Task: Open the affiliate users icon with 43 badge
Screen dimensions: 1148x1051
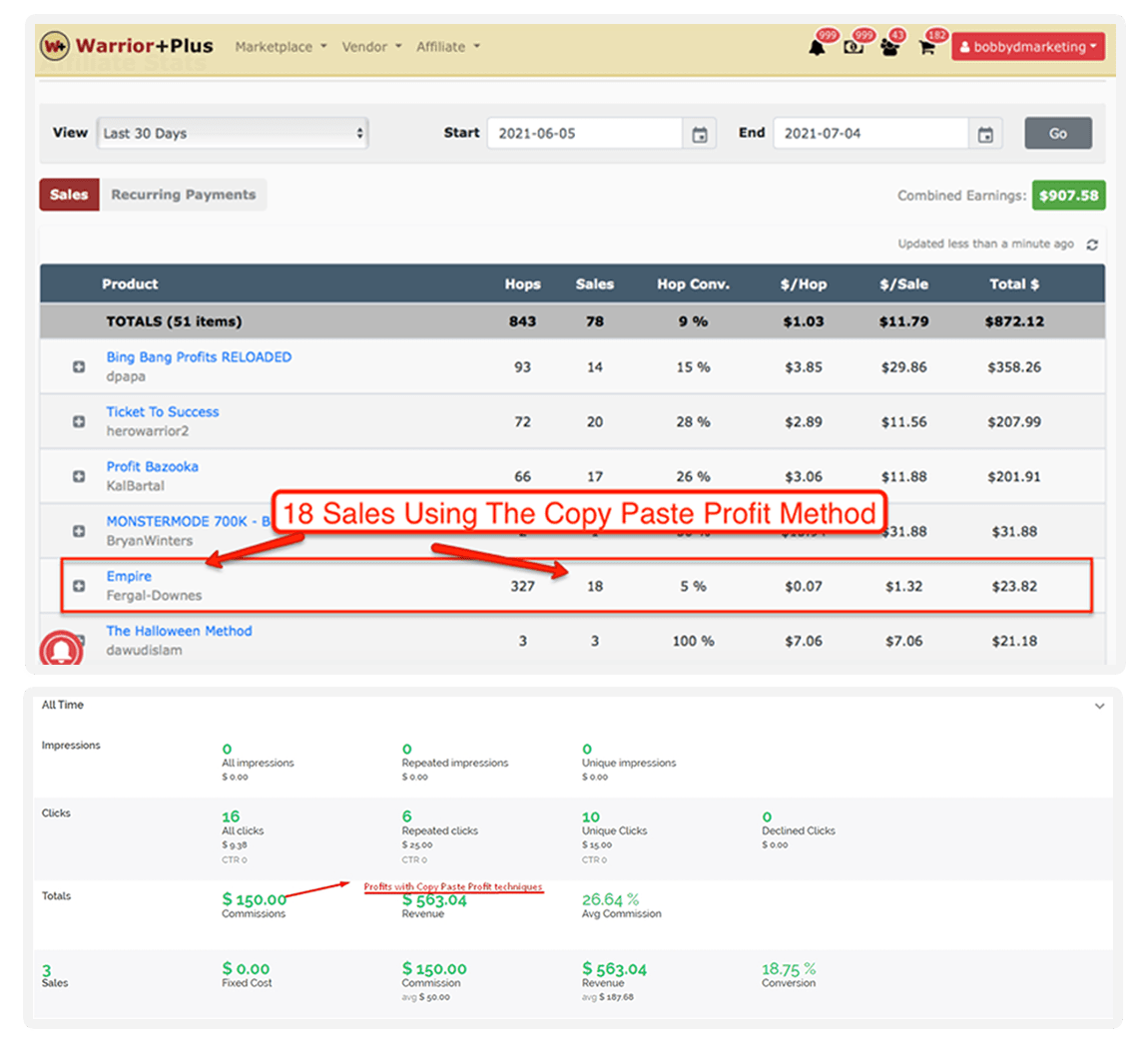Action: pos(890,48)
